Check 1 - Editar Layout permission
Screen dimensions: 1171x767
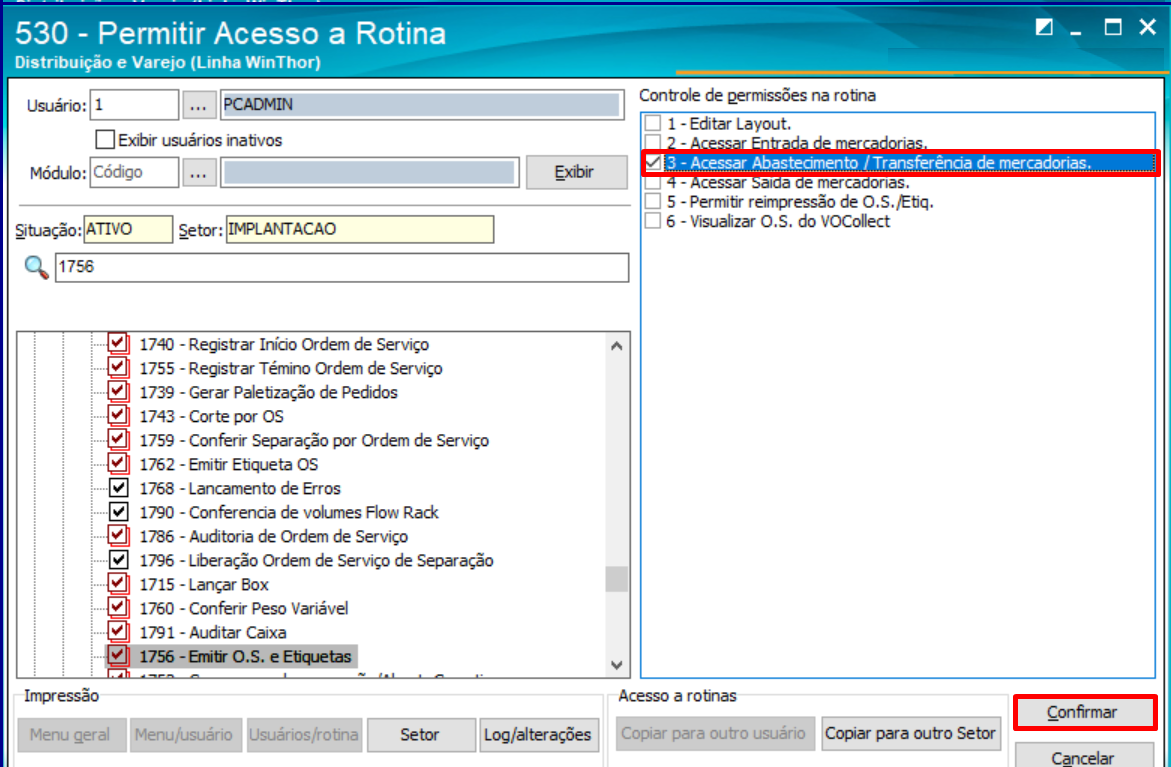pos(653,123)
